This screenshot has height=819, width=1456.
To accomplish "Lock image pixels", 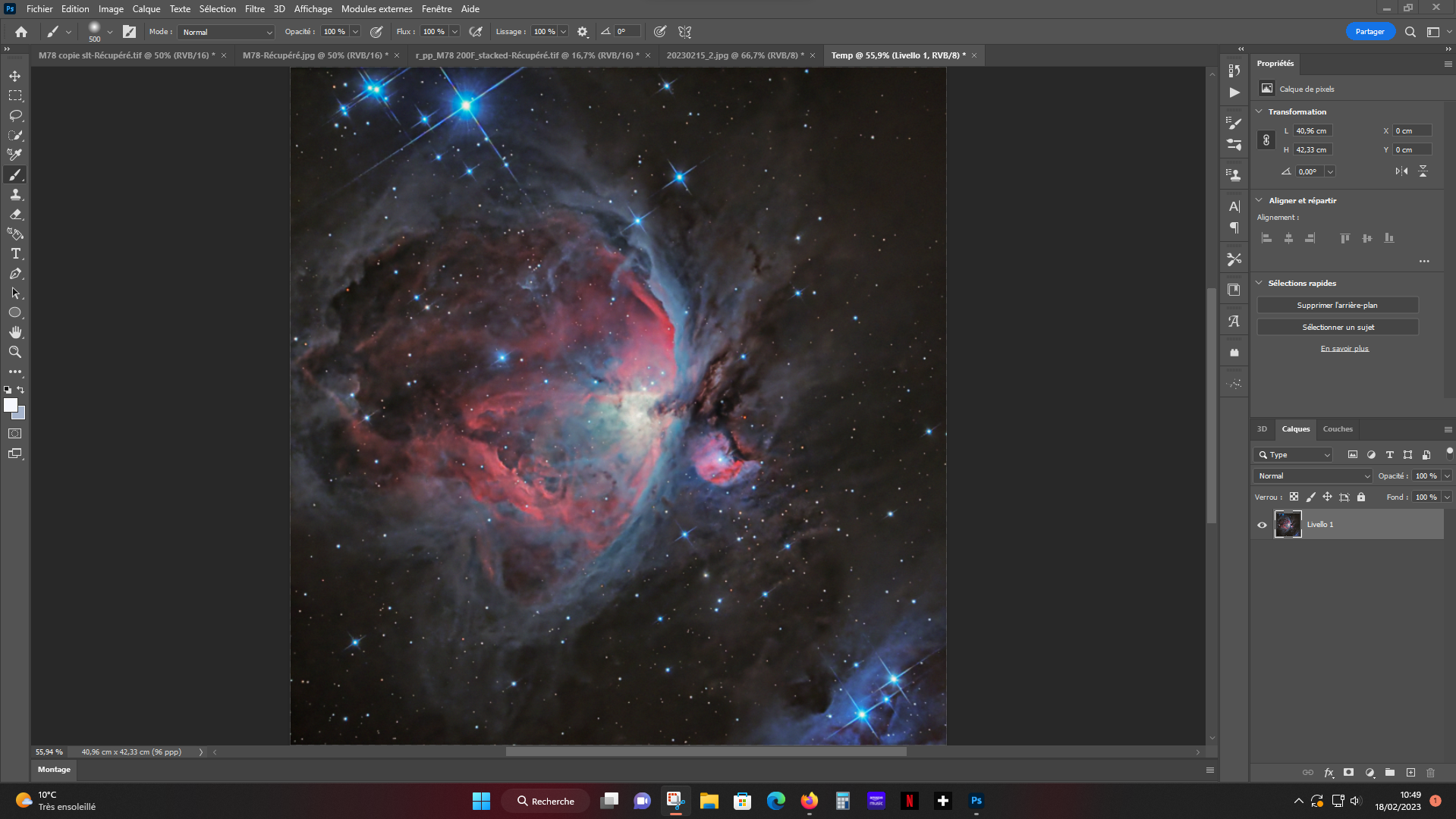I will [x=1311, y=497].
